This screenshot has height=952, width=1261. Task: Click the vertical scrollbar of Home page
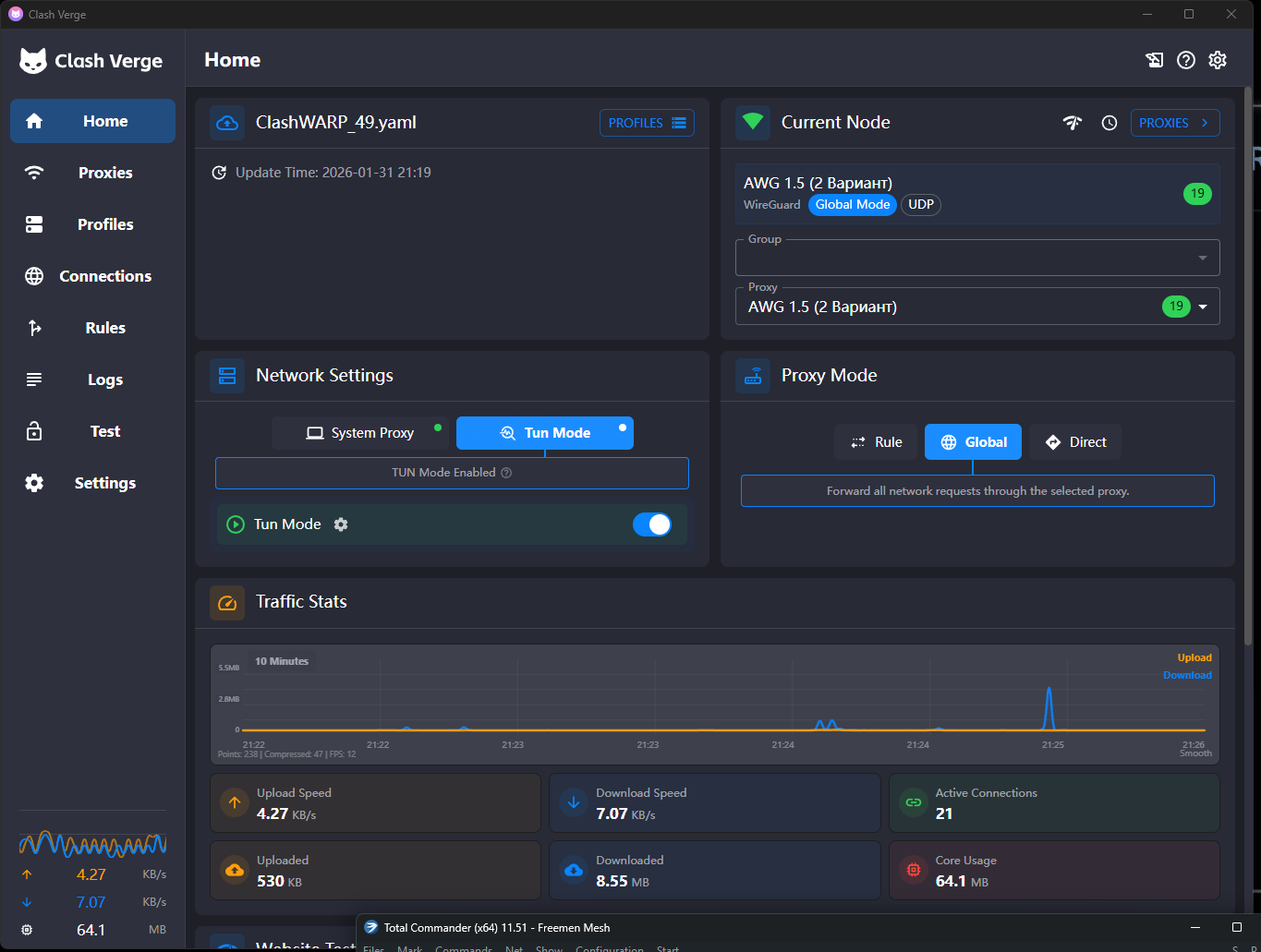[x=1249, y=367]
